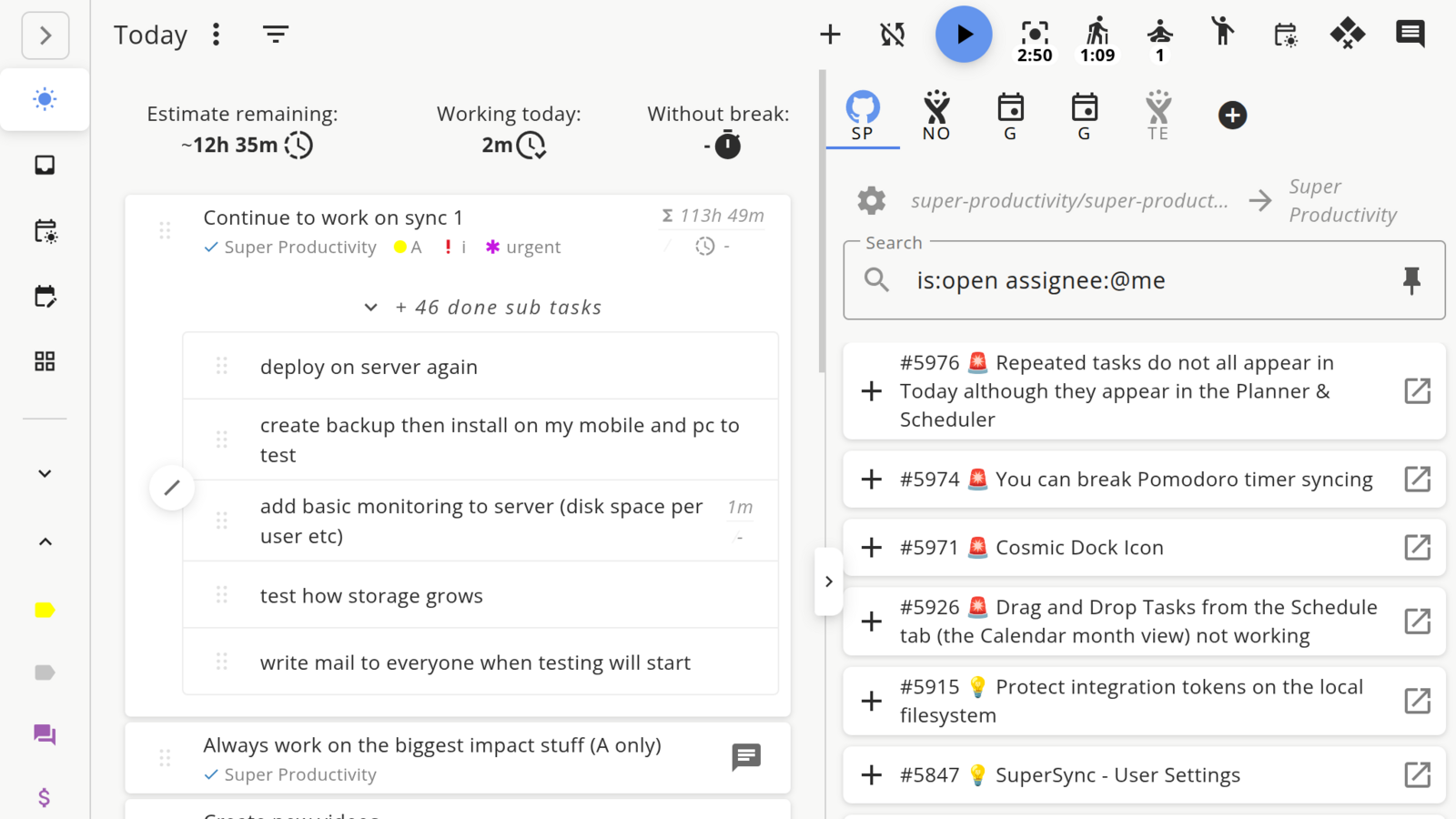Open issue #5915 externally
The height and width of the screenshot is (819, 1456).
[1418, 701]
